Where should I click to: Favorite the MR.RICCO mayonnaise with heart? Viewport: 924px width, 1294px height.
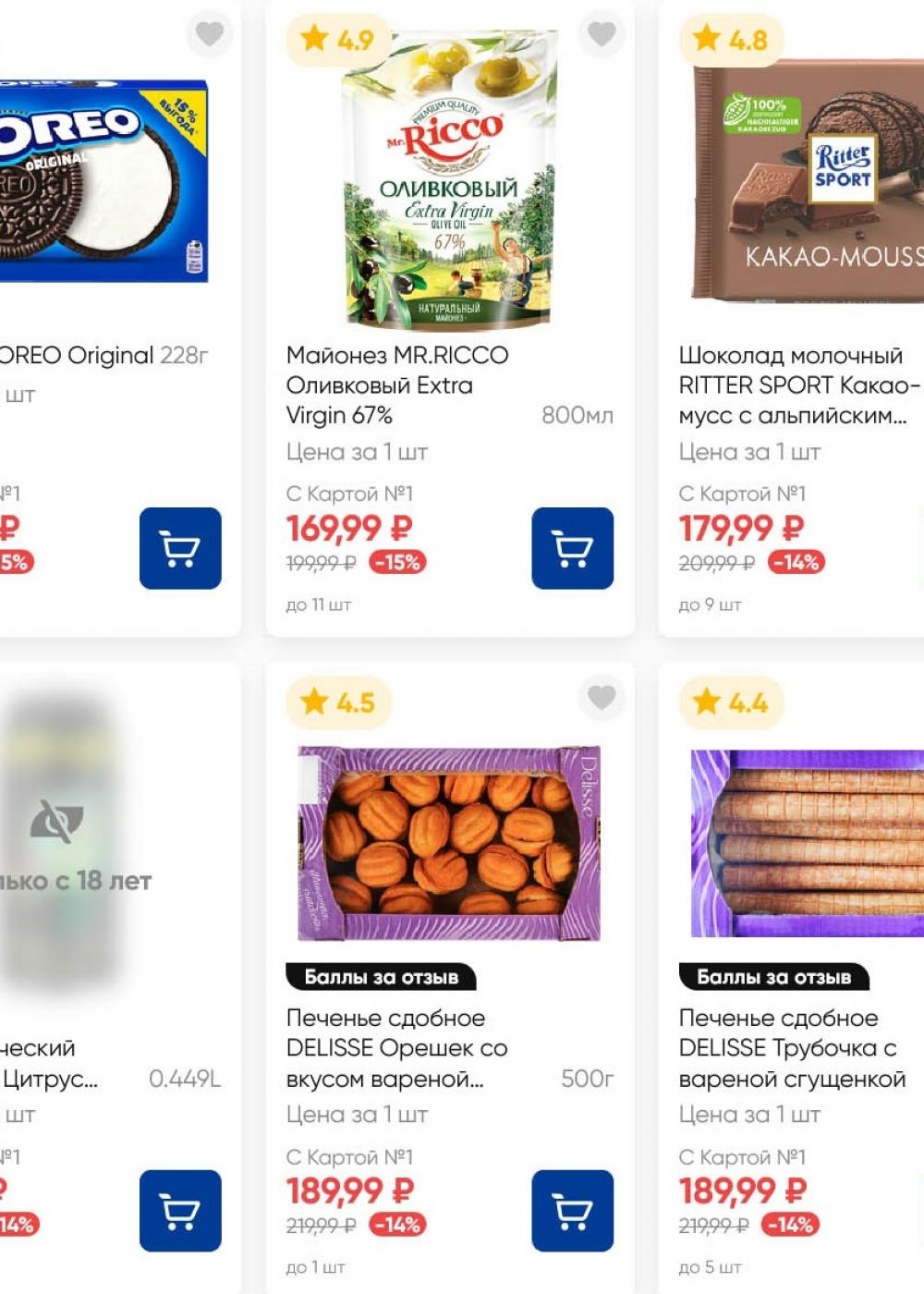(x=602, y=33)
